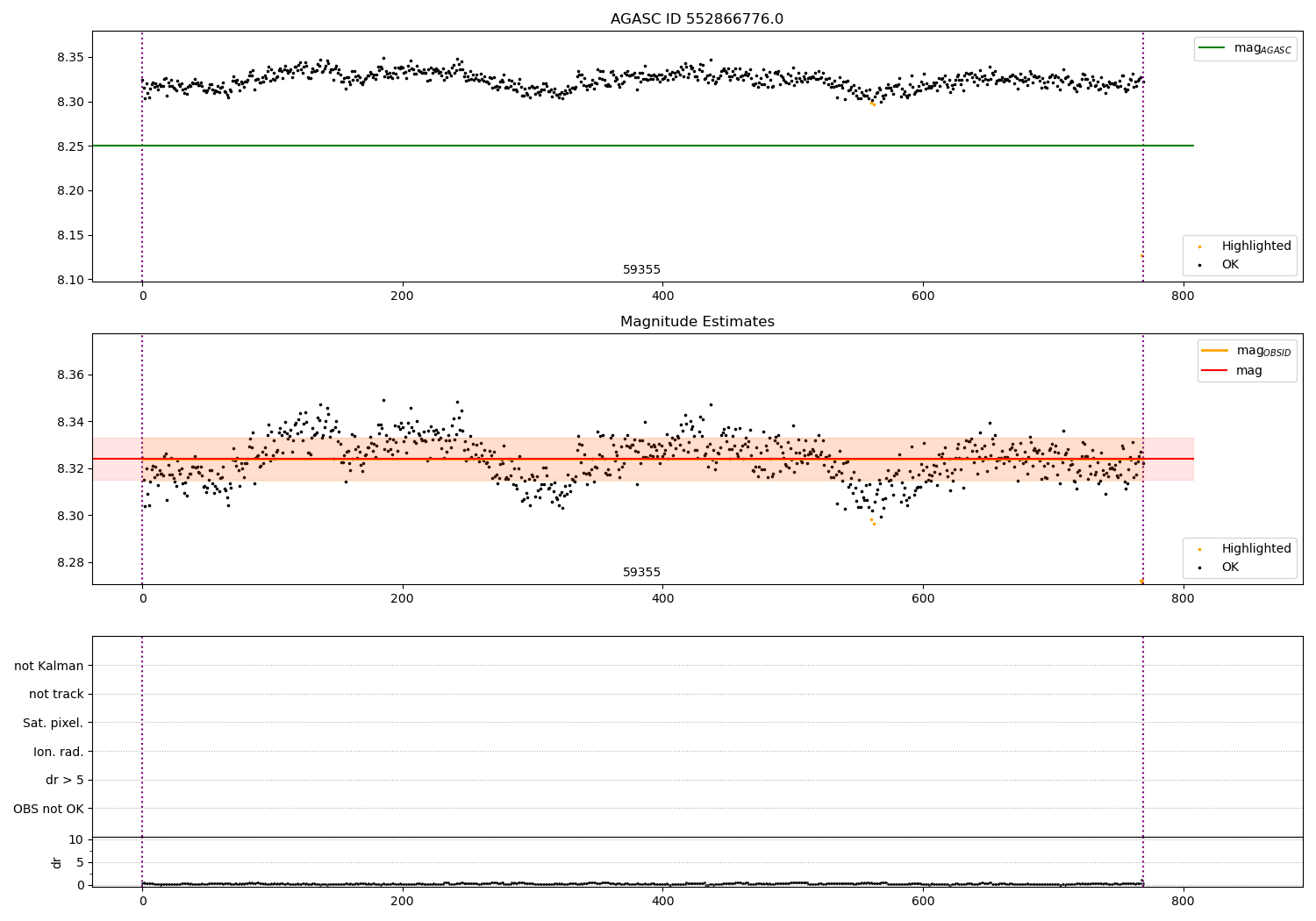1316x921 pixels.
Task: Click the 800 x-tick under the dr plot
Action: click(1183, 901)
